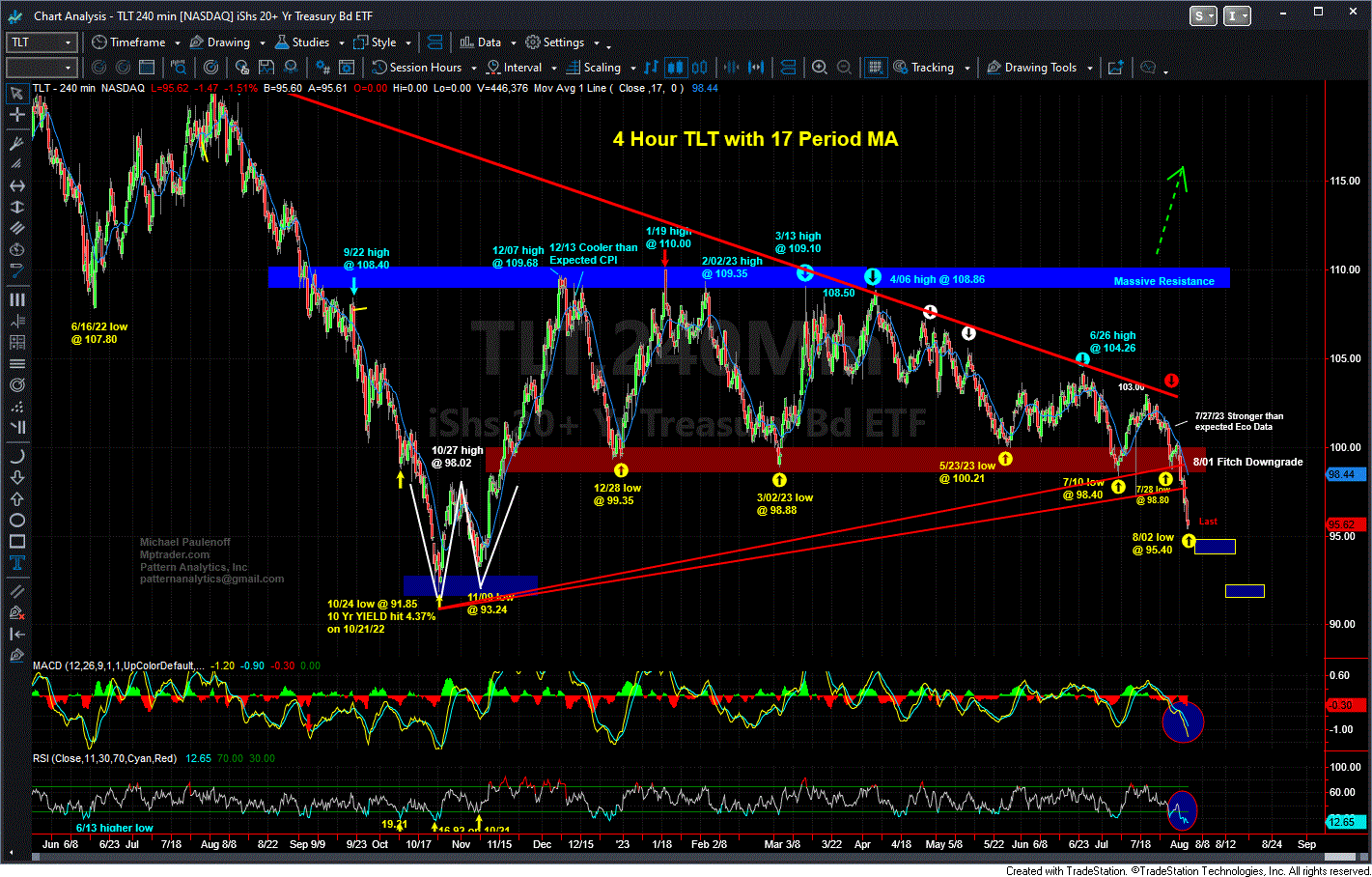This screenshot has height=877, width=1372.
Task: Expand the Drawing Tools dropdown arrow
Action: 1089,69
